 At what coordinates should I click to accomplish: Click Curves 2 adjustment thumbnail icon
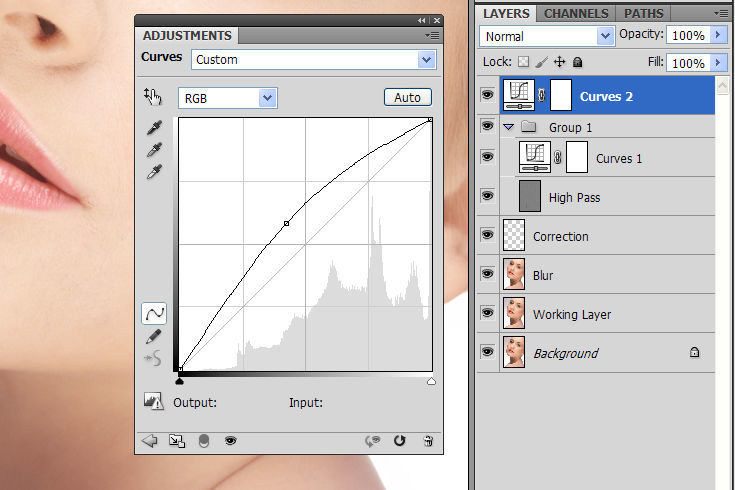[x=519, y=95]
